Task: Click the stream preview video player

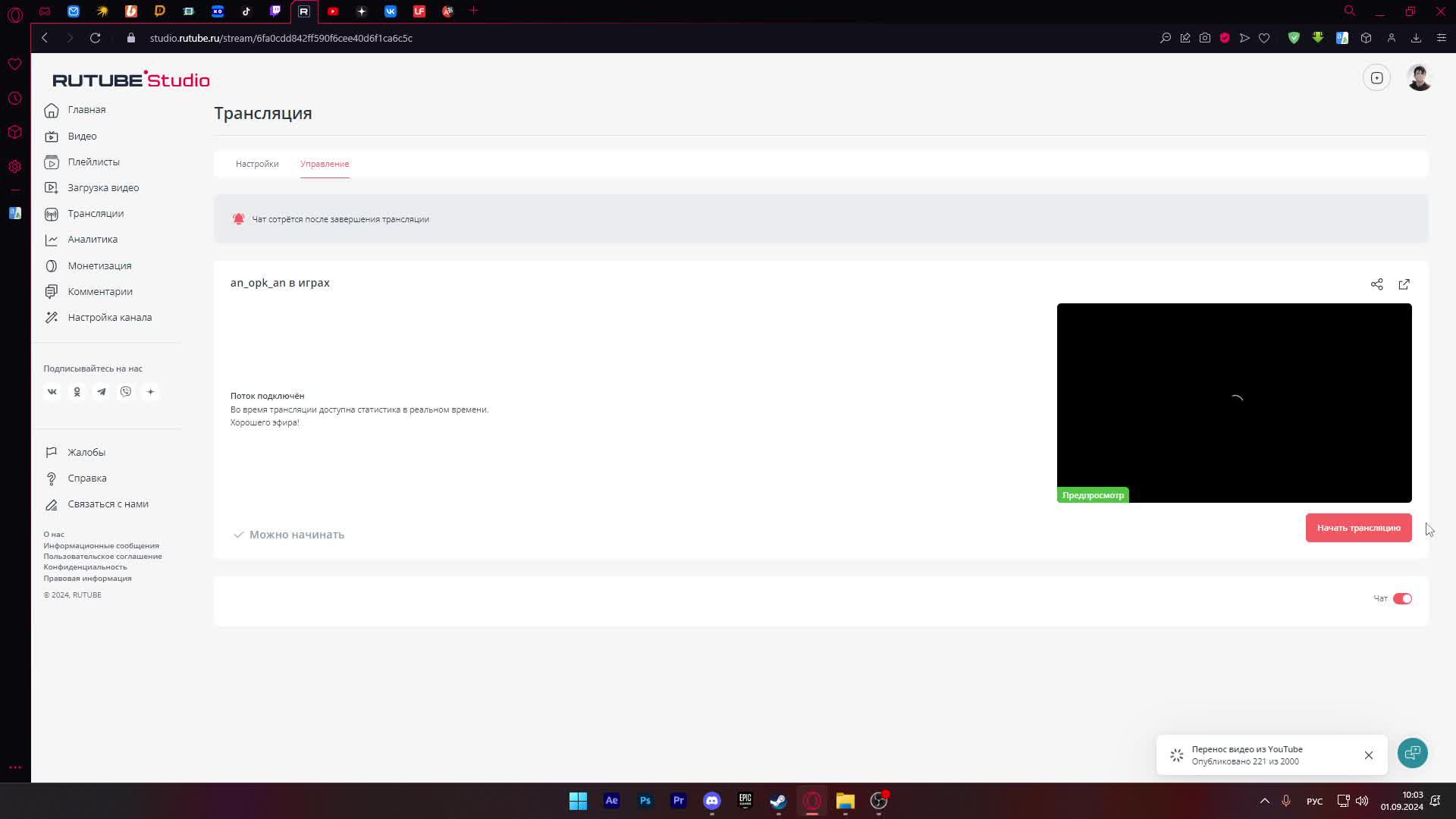Action: click(x=1234, y=402)
